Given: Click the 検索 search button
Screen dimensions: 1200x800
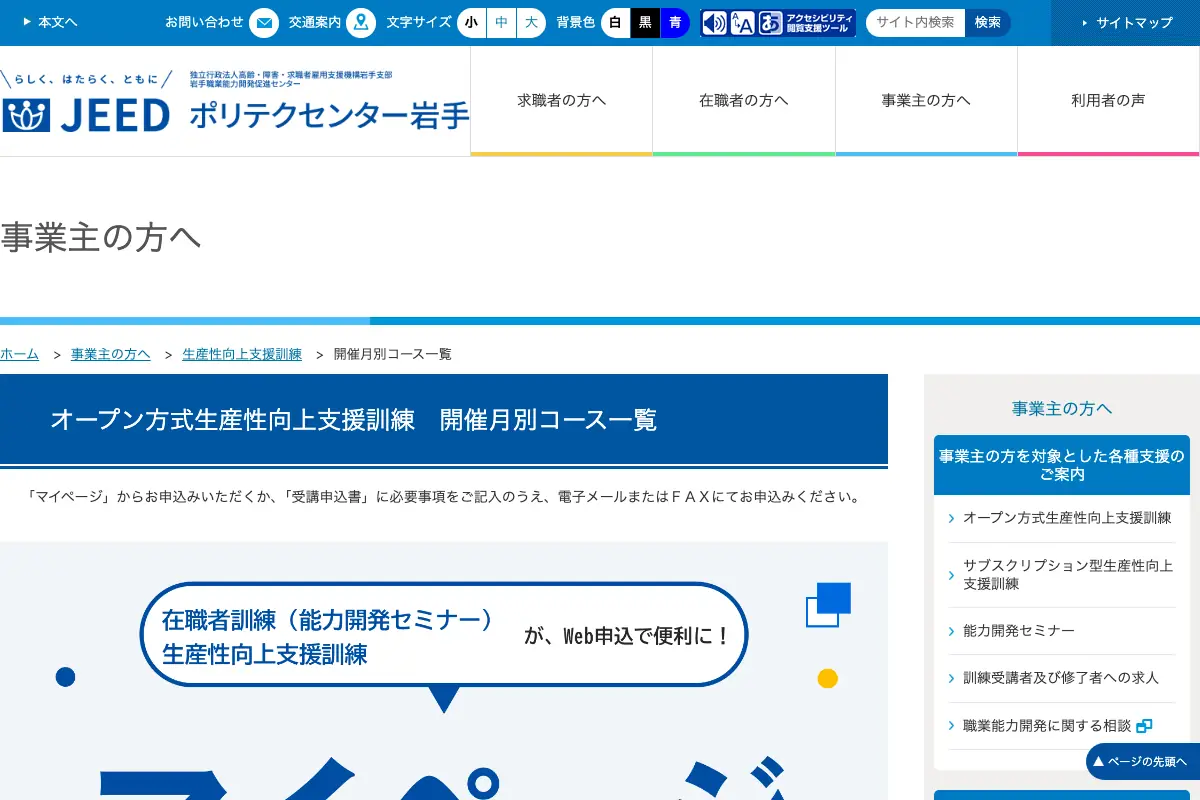Looking at the screenshot, I should [x=987, y=22].
